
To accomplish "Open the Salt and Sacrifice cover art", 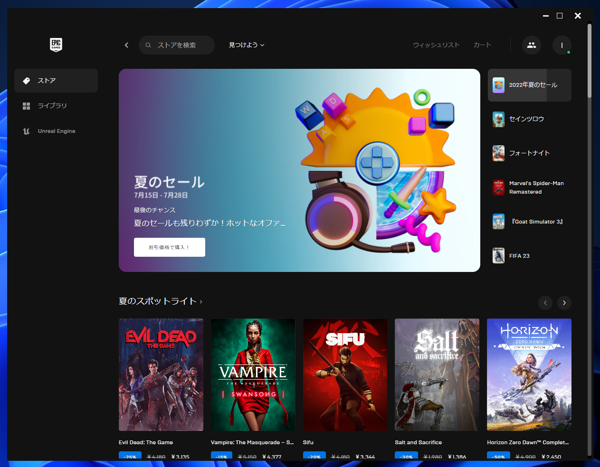I will [437, 375].
